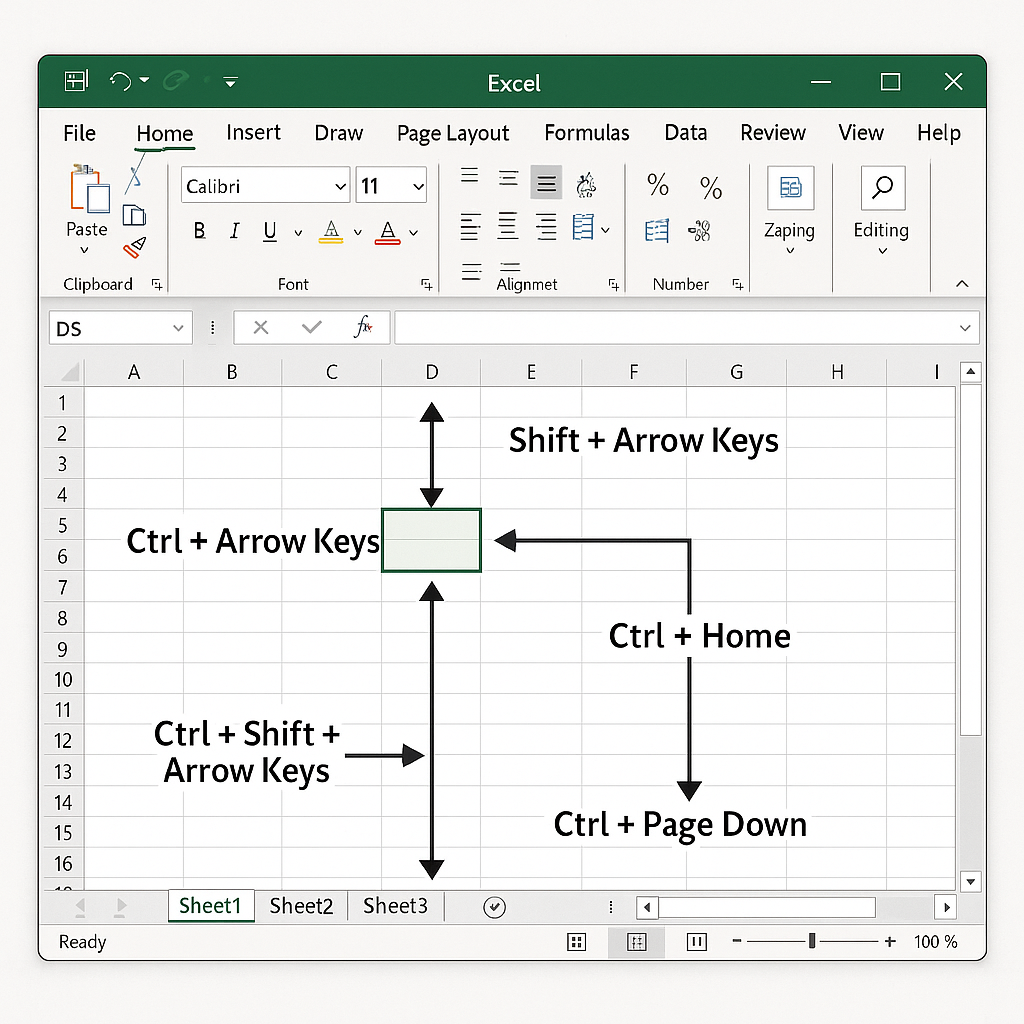Click the Paste clipboard icon
Screen dimensions: 1024x1024
click(89, 189)
